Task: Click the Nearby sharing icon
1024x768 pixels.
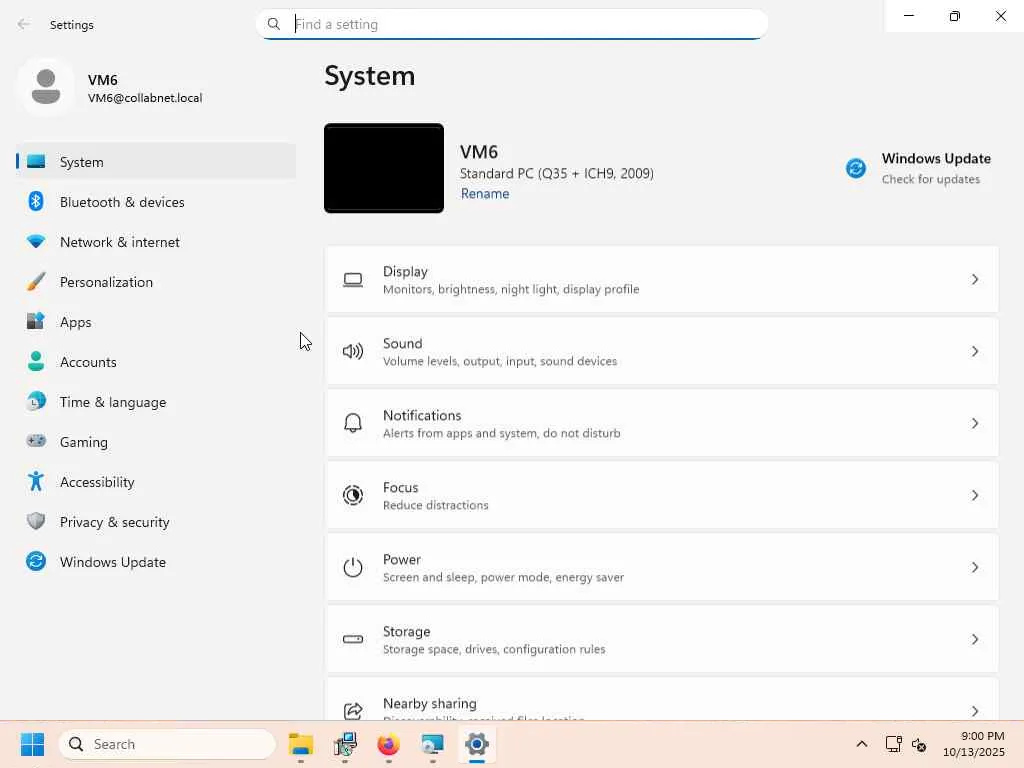Action: (x=353, y=711)
